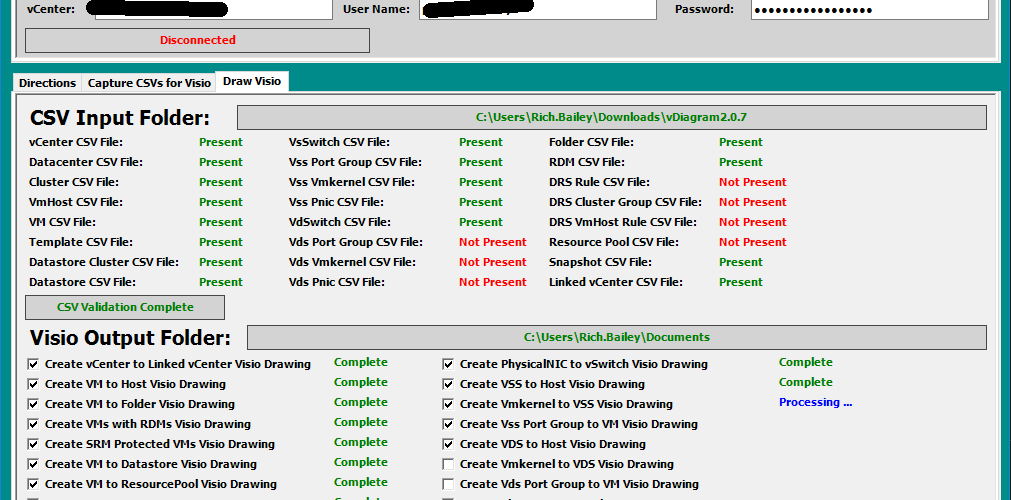Click the CSV Input Folder path button

[611, 117]
